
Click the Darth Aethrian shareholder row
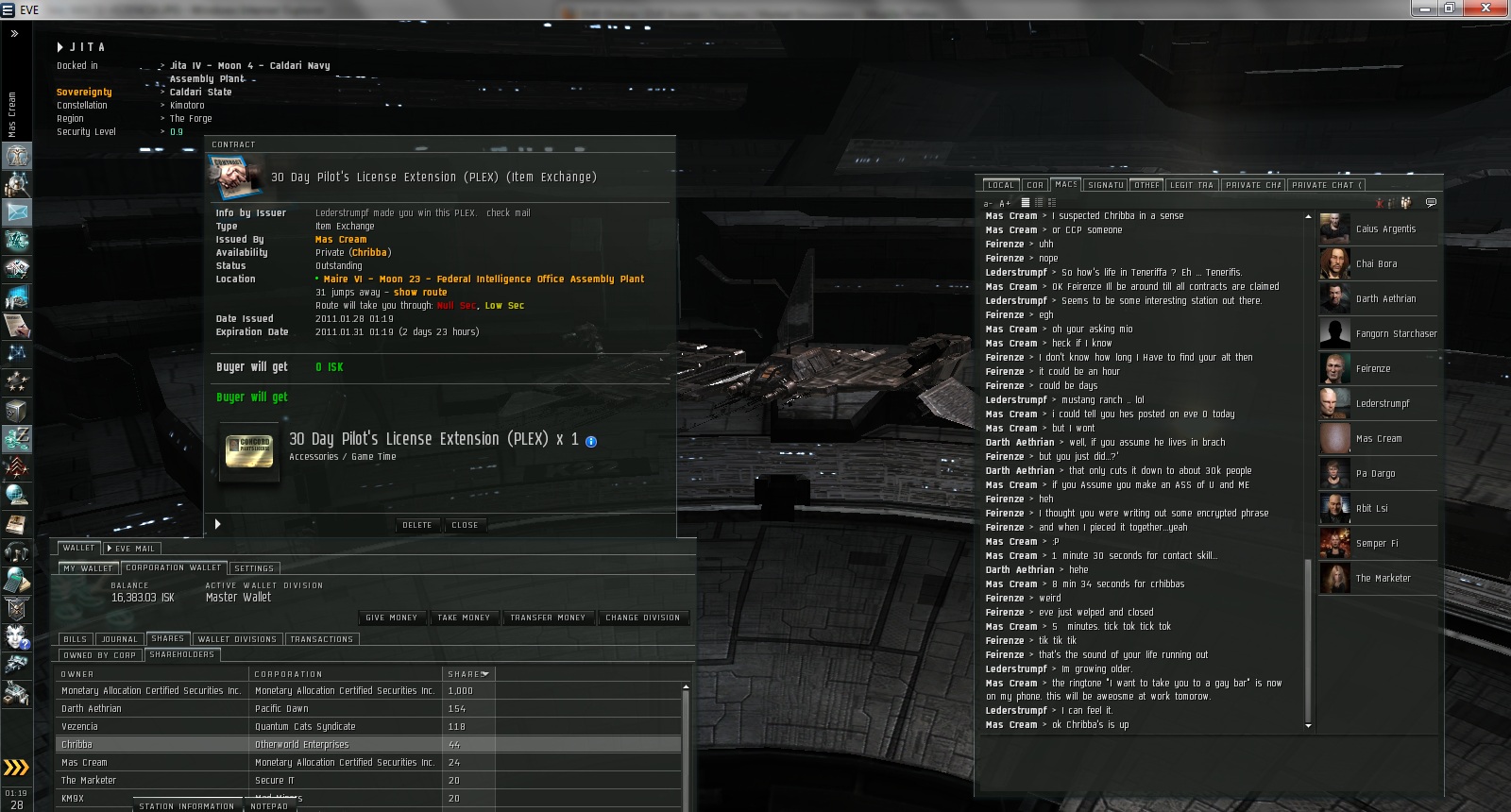point(368,709)
